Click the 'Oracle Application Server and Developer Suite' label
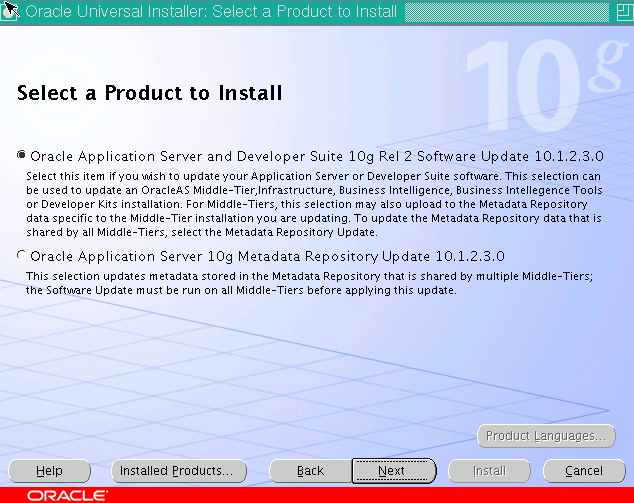Viewport: 634px width, 503px height. 317,156
